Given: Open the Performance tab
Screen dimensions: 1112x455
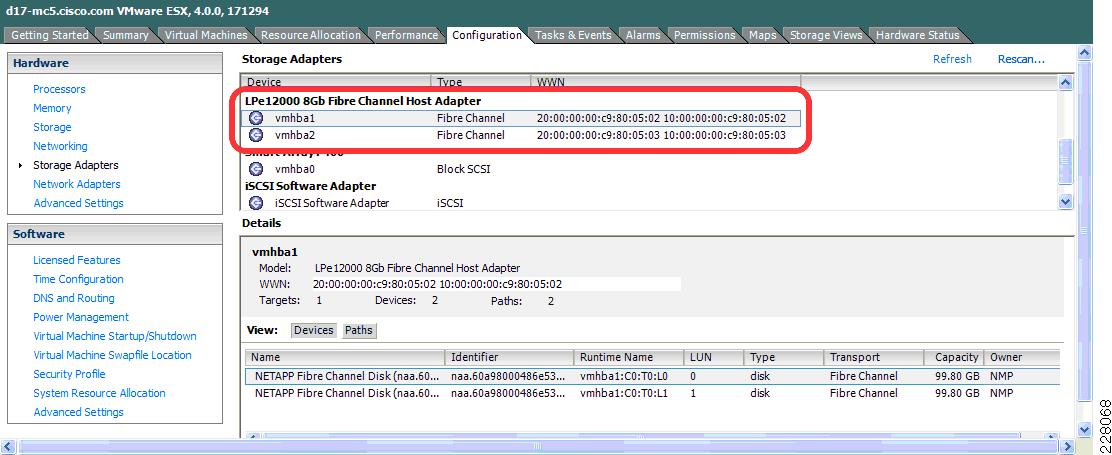Looking at the screenshot, I should tap(406, 35).
